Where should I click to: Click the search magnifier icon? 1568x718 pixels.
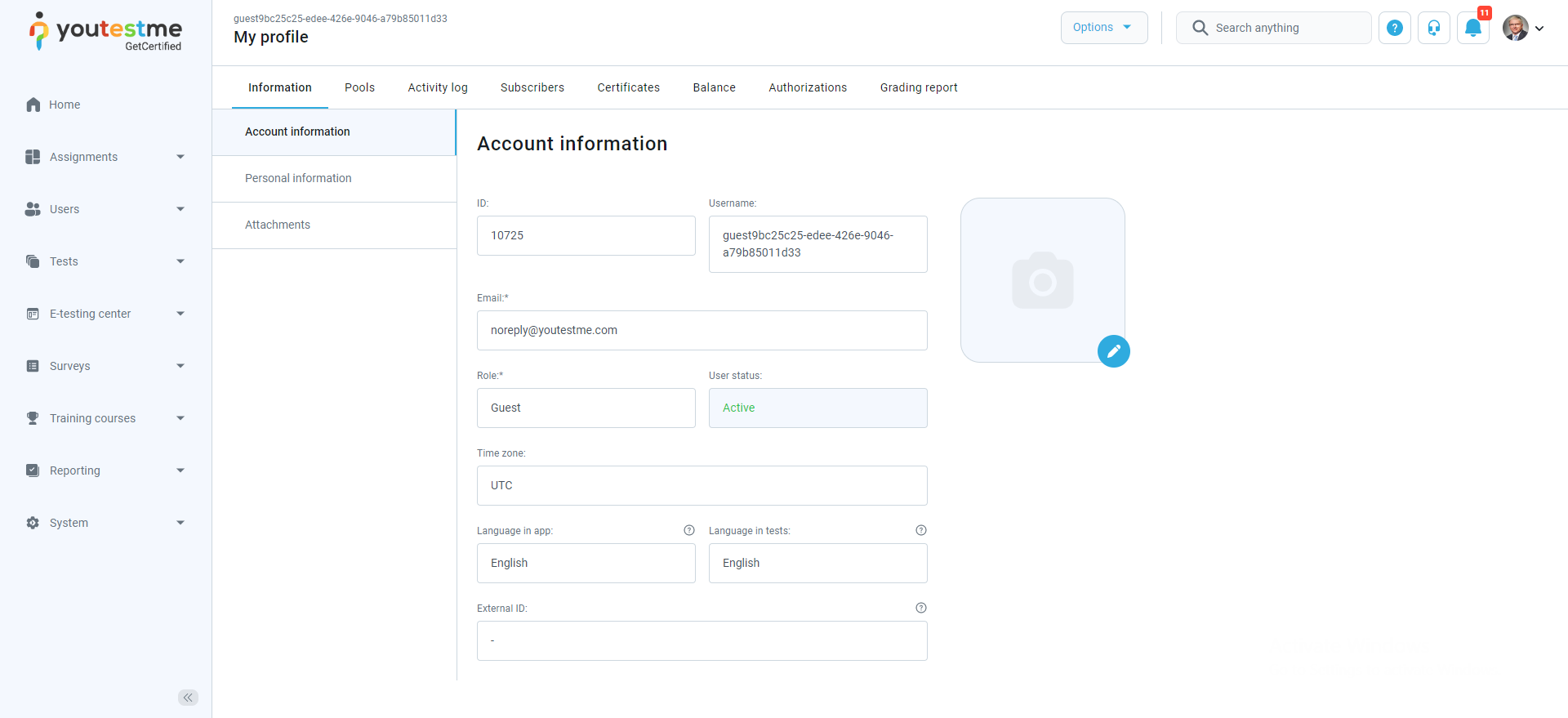click(1200, 28)
